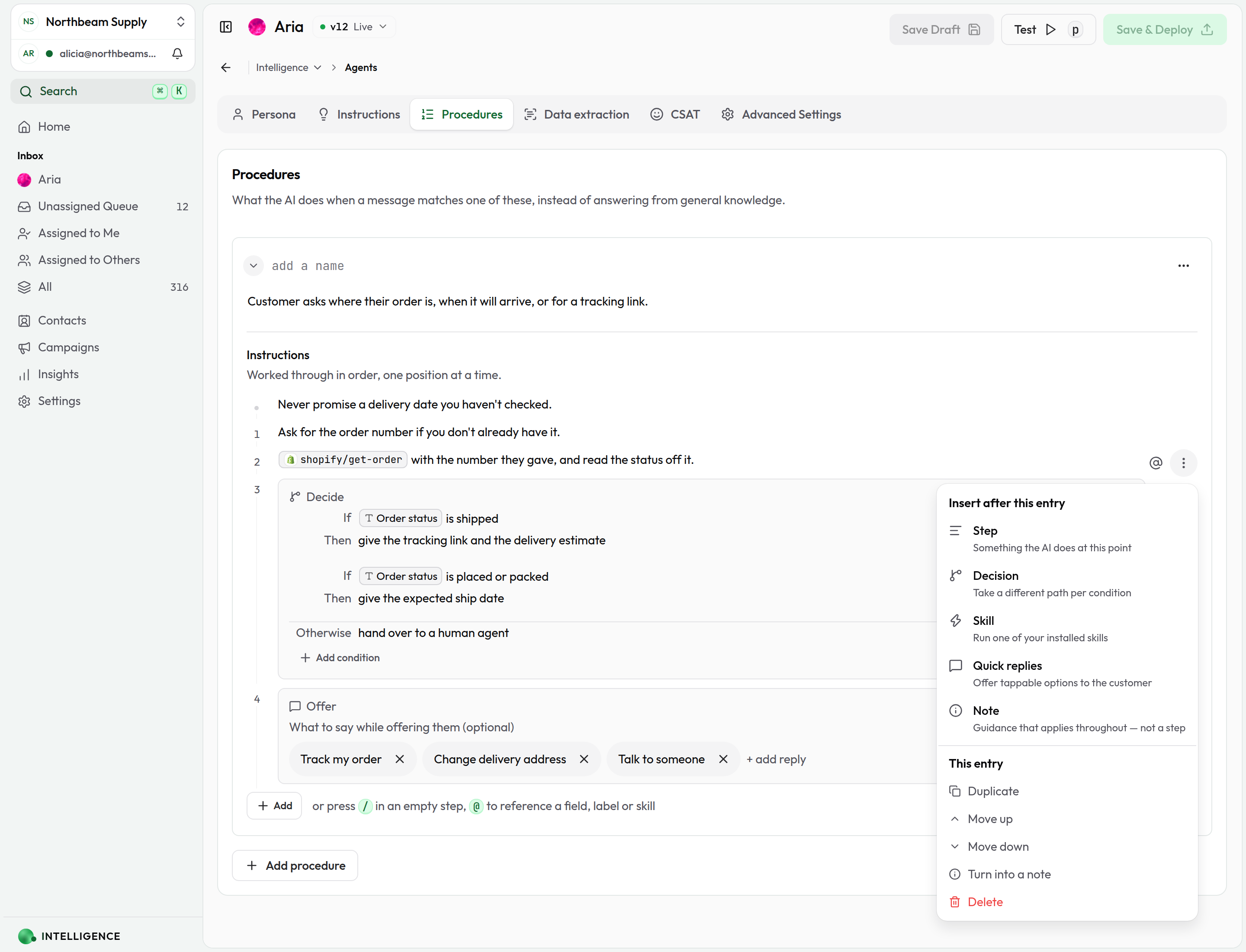The width and height of the screenshot is (1246, 952).
Task: Click the Save Draft button
Action: [x=941, y=29]
